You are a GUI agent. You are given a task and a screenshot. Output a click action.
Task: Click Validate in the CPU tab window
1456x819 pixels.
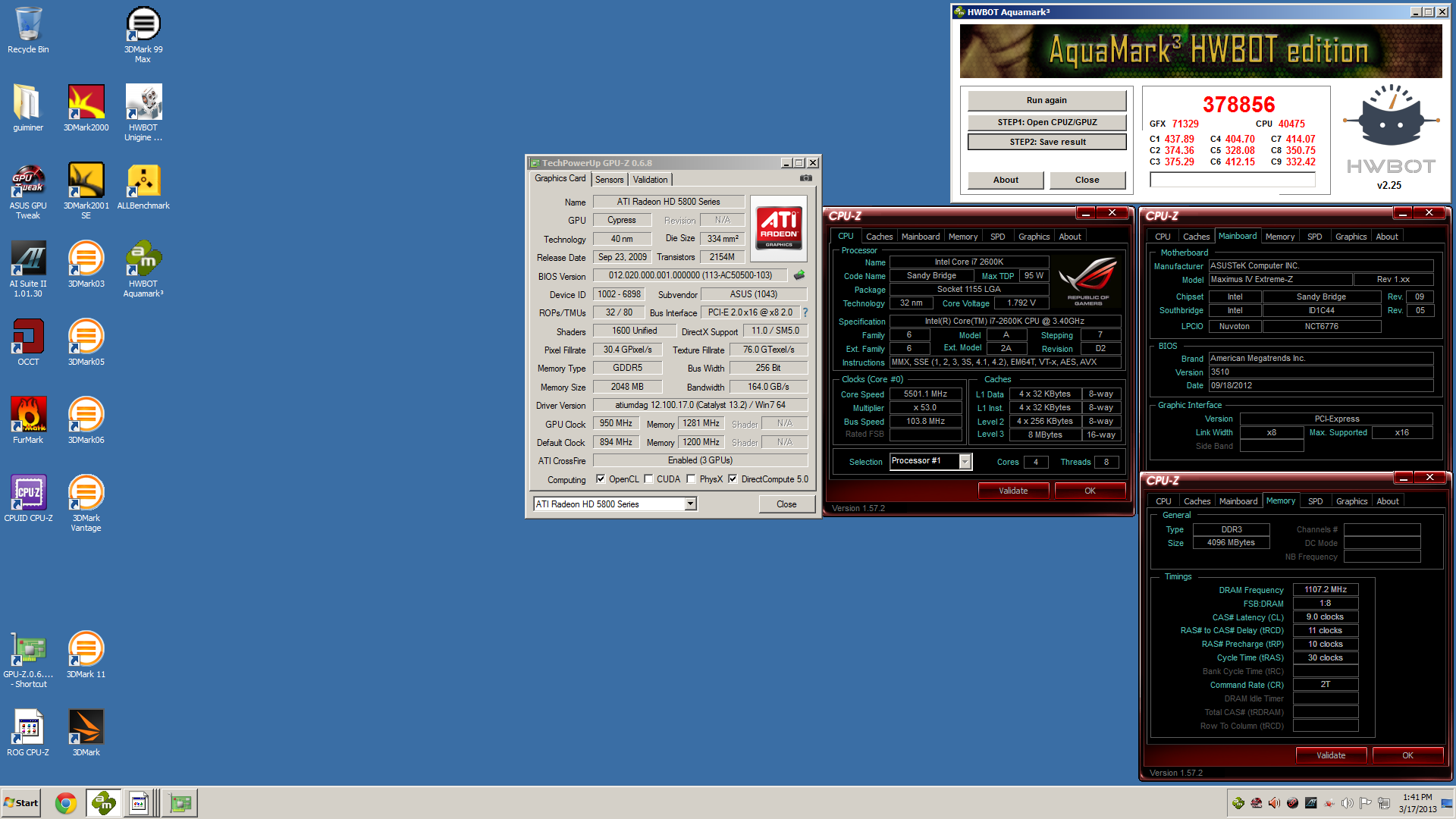pos(1013,491)
